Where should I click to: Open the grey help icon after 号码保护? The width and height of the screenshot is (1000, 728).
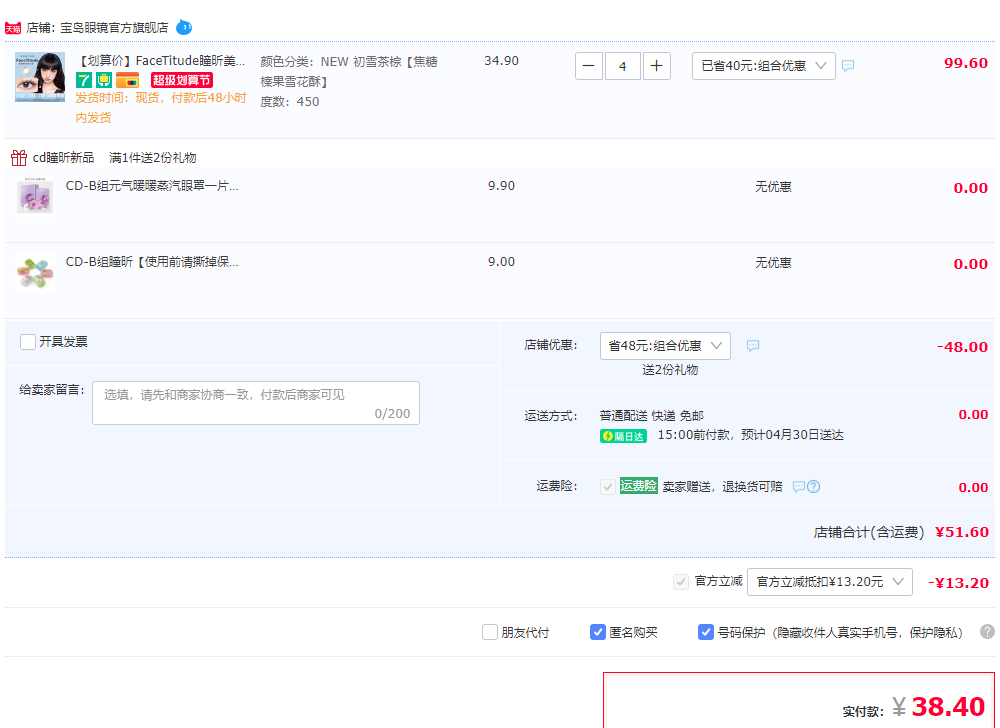[987, 632]
